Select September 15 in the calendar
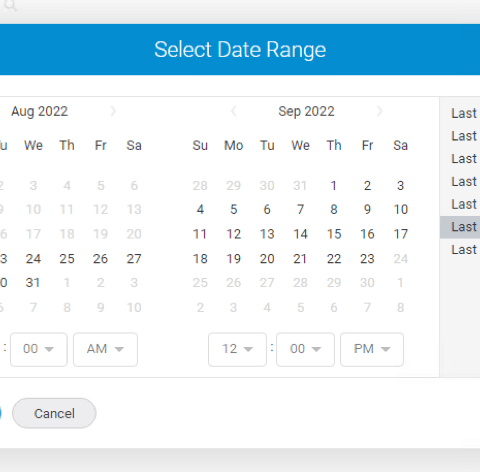Screen dimensions: 480x472 (x=334, y=234)
